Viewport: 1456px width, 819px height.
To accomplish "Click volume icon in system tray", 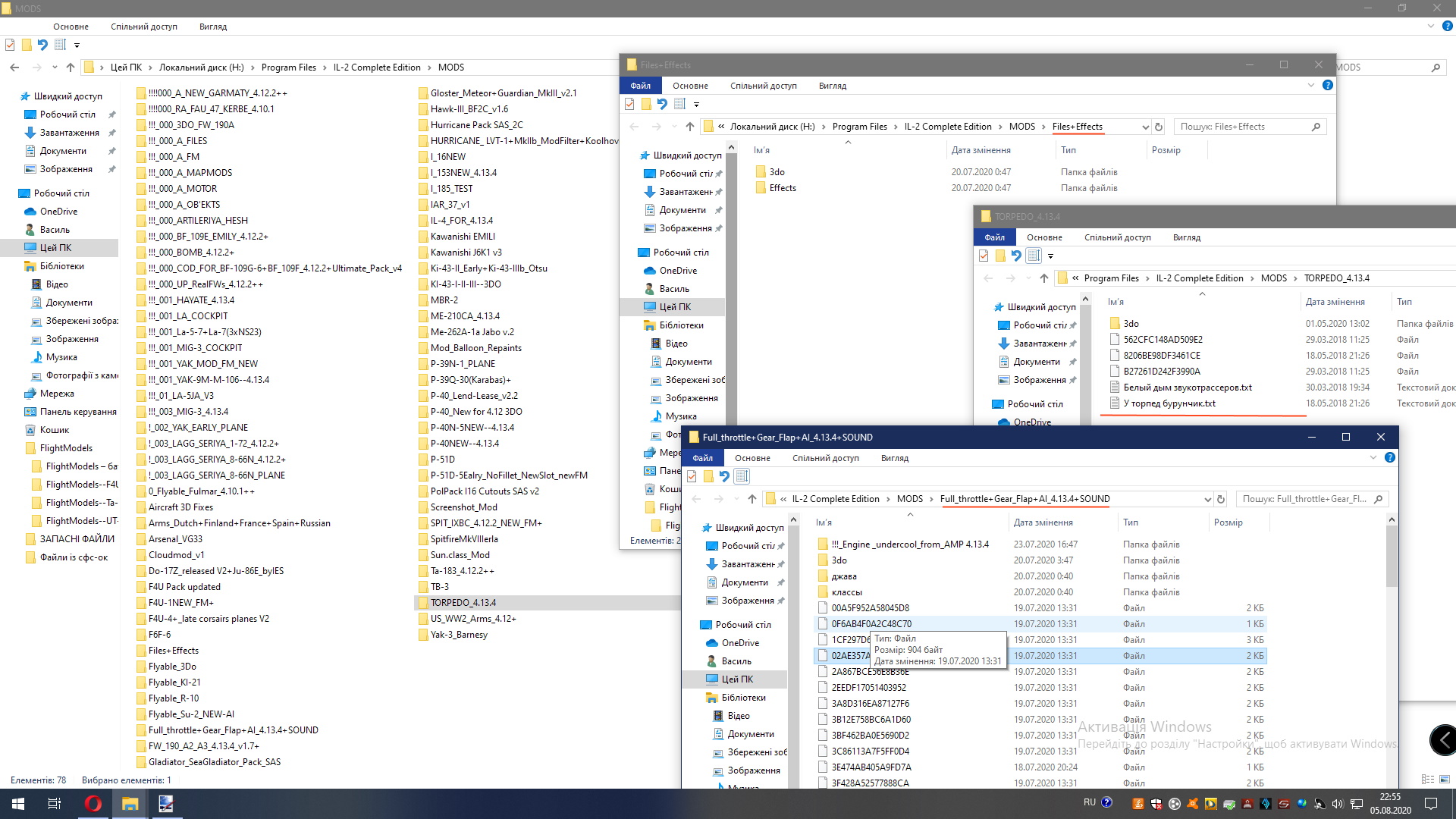I will (x=1337, y=804).
